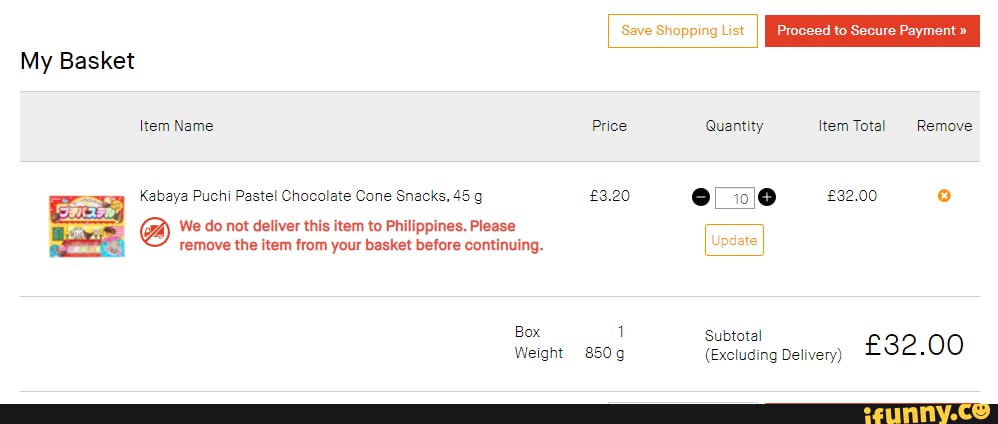Click the Save Shopping List button

(x=682, y=31)
